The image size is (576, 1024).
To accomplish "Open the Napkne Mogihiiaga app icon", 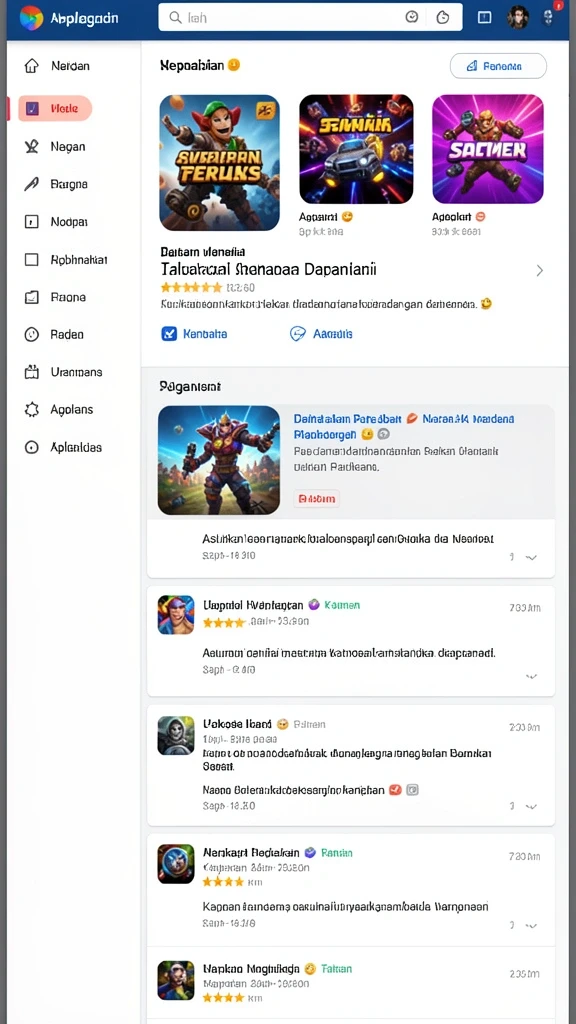I will [176, 980].
